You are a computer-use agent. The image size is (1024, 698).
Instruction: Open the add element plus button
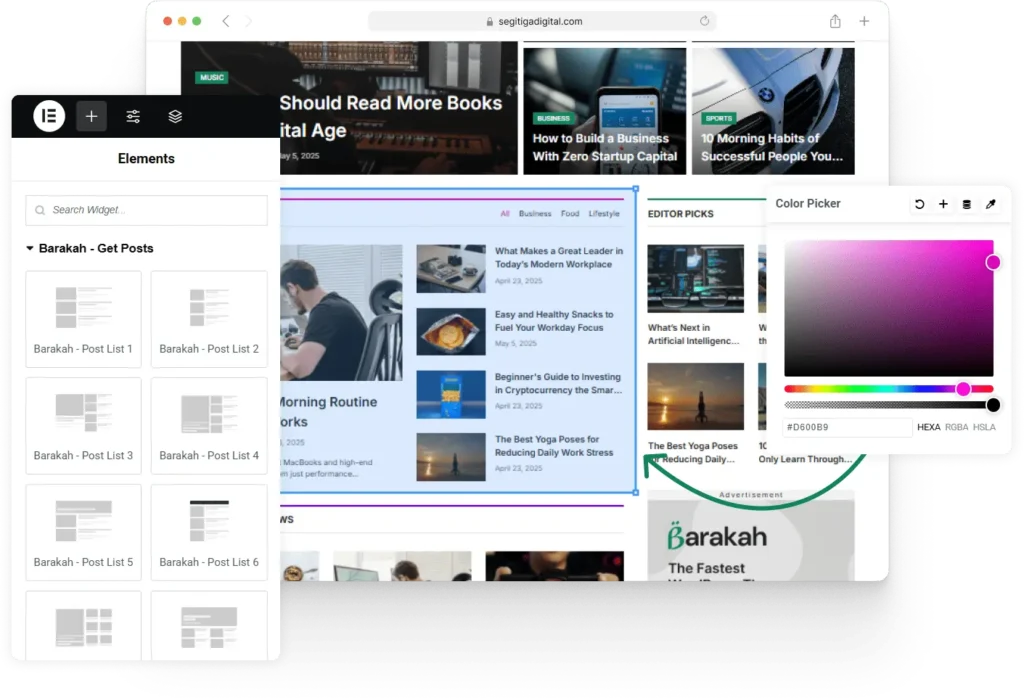[91, 116]
